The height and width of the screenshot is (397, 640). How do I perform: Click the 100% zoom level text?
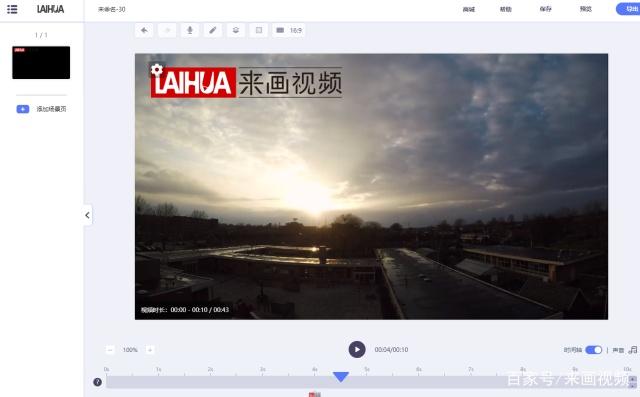[x=130, y=350]
